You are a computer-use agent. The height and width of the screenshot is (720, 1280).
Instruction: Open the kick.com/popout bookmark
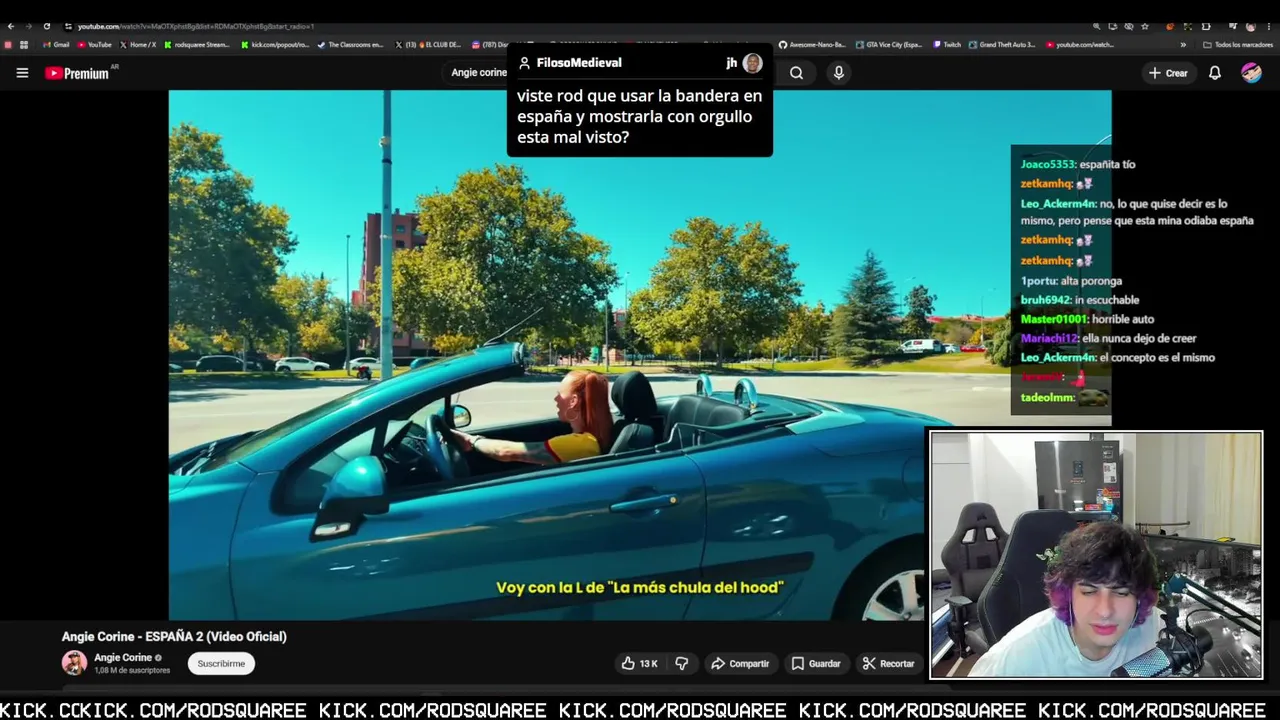click(275, 45)
